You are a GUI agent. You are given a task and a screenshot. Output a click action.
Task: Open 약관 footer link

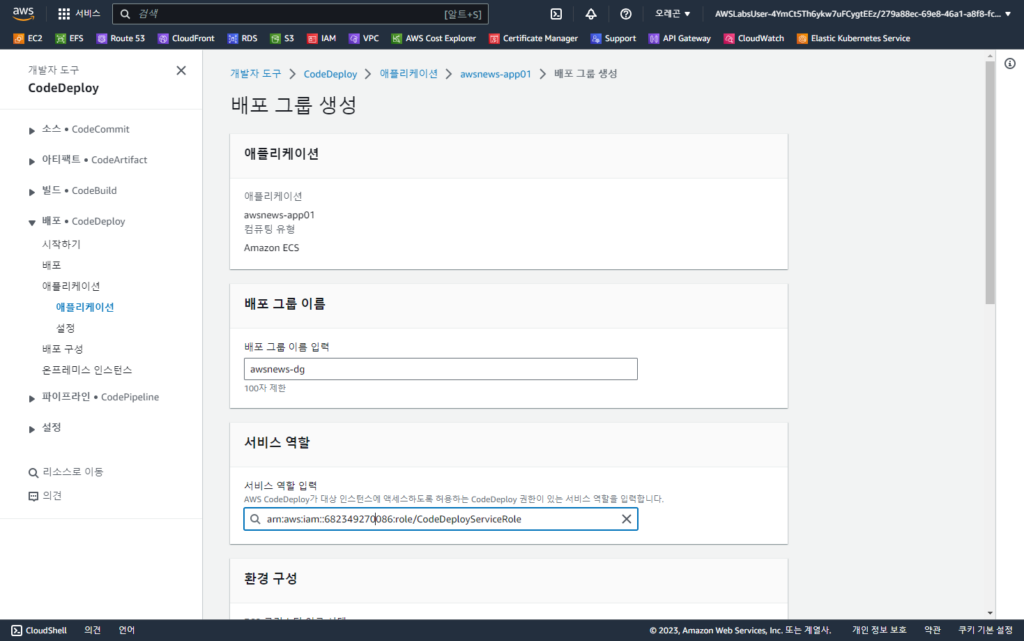(x=933, y=631)
